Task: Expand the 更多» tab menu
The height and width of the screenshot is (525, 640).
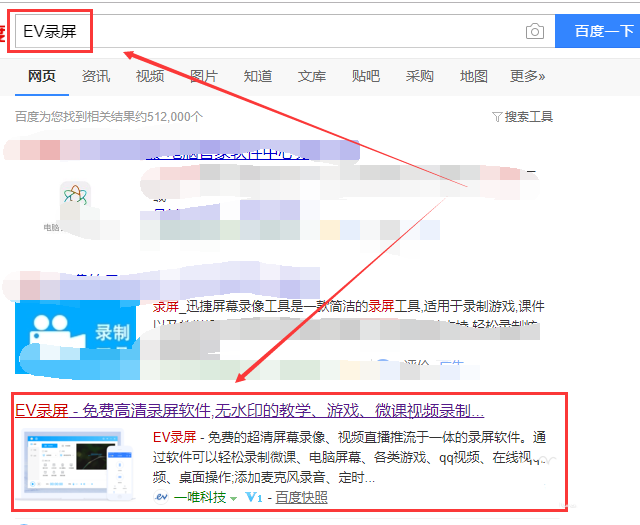Action: [x=527, y=76]
